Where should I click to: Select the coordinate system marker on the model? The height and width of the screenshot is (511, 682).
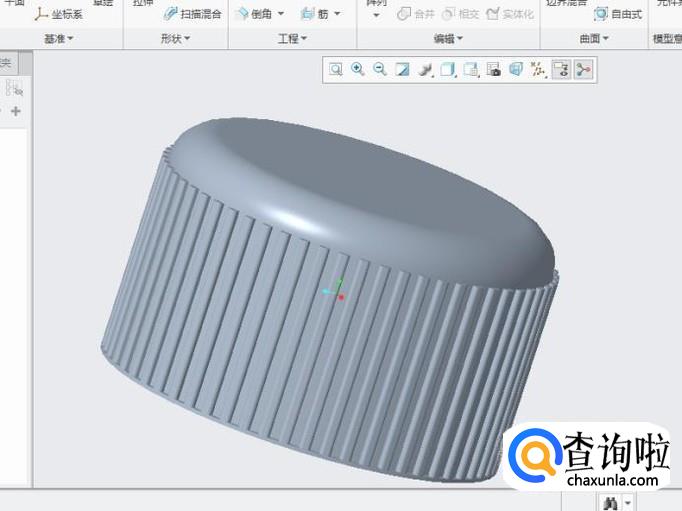(334, 289)
